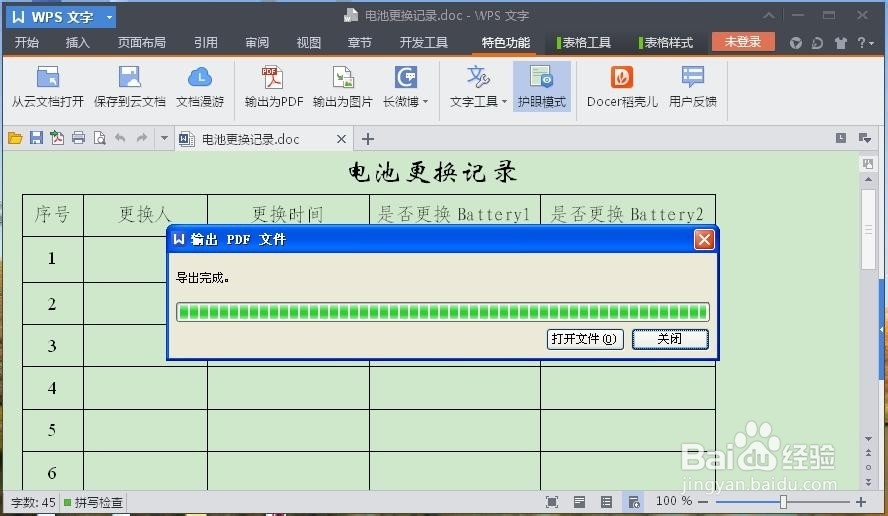Click 打开文件 in the PDF export dialog

(585, 339)
